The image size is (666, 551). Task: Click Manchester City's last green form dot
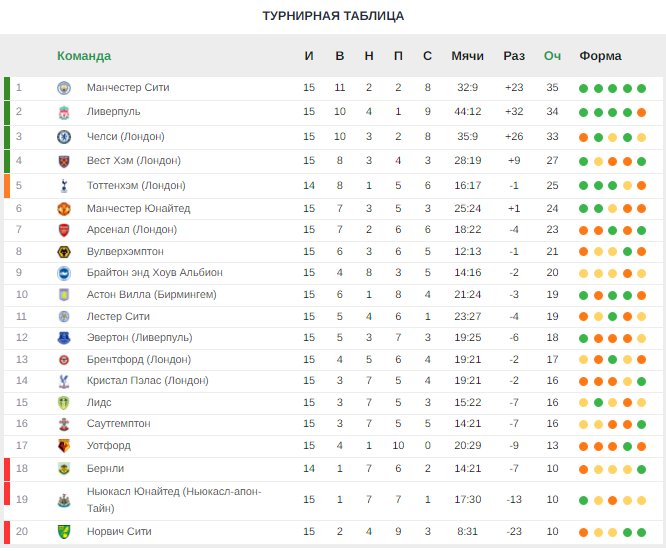pos(641,88)
